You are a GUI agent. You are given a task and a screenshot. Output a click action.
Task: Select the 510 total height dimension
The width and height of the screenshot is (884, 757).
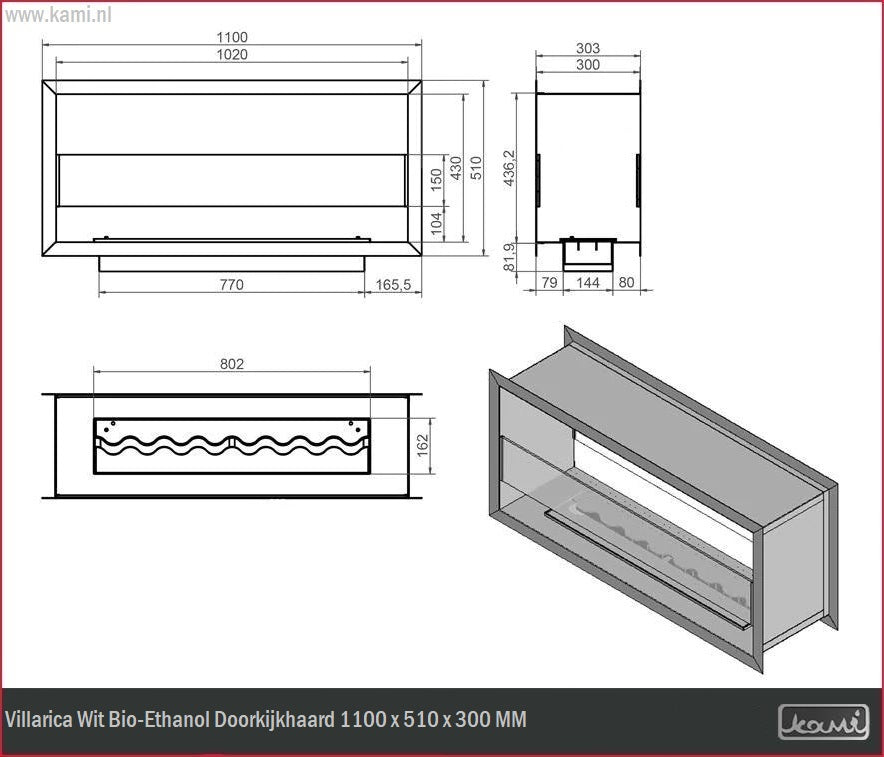pyautogui.click(x=477, y=167)
